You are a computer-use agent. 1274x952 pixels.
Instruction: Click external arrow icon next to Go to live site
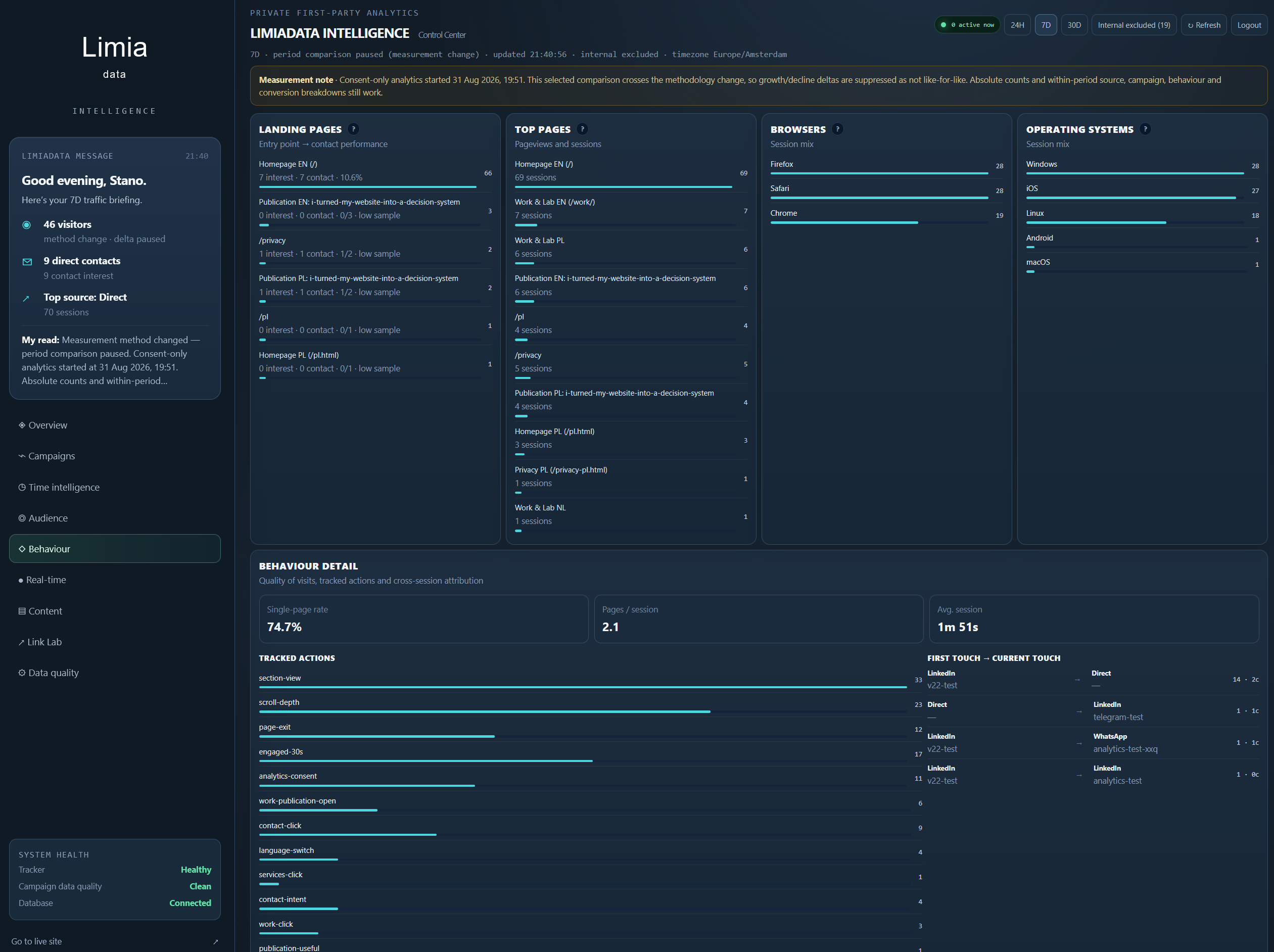pos(215,941)
